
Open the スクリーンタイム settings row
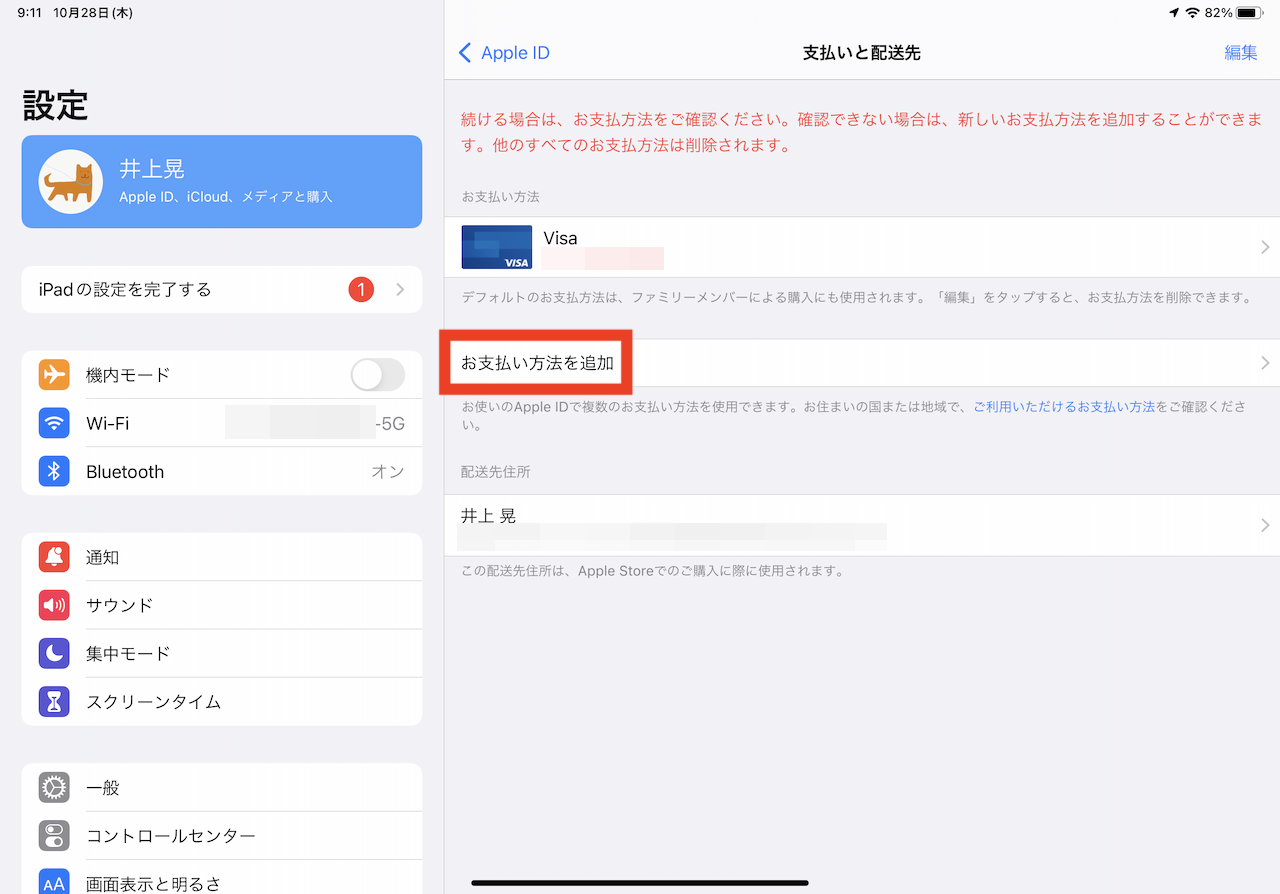pyautogui.click(x=222, y=701)
